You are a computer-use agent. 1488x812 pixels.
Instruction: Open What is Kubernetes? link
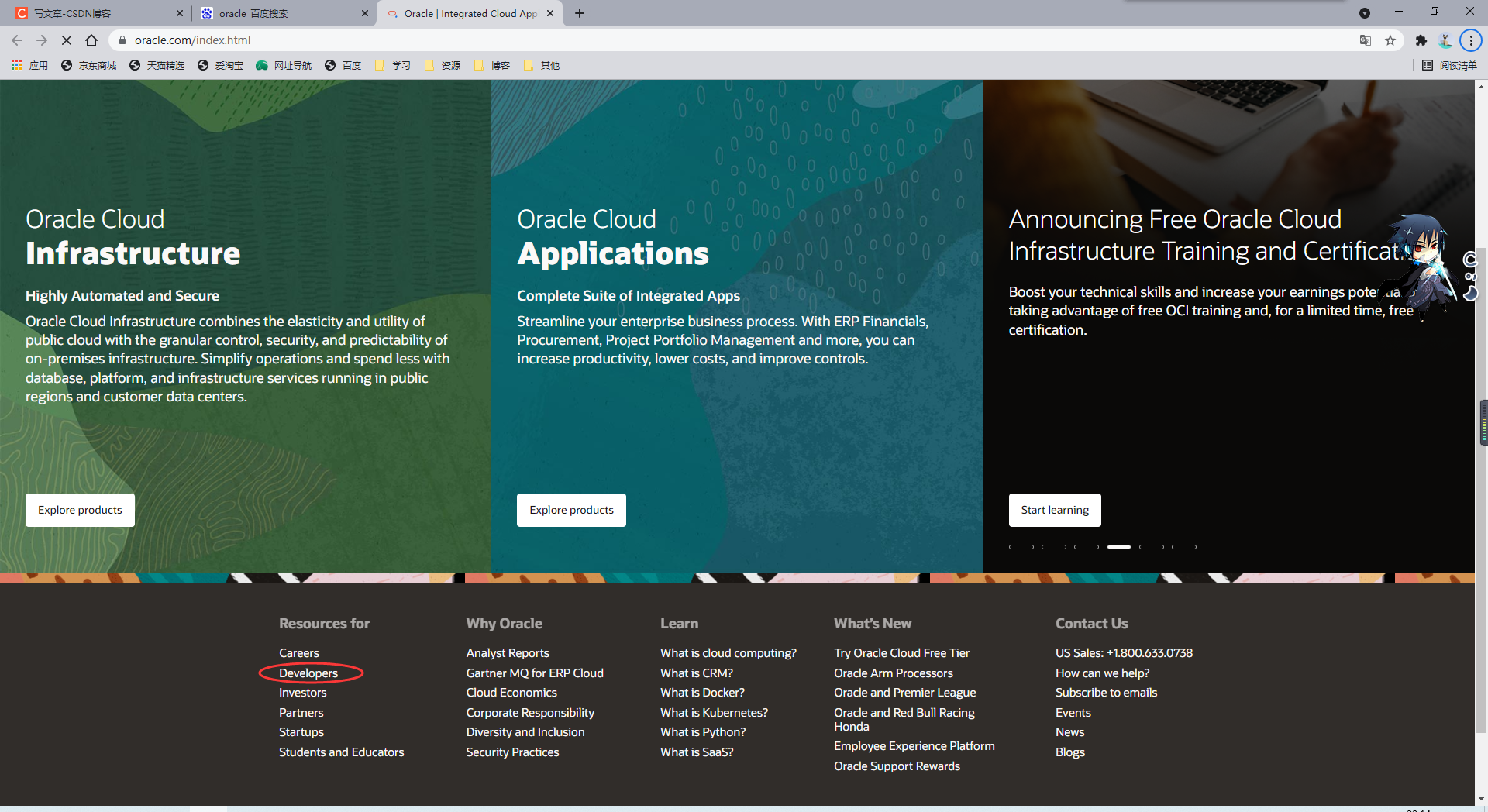pos(715,713)
